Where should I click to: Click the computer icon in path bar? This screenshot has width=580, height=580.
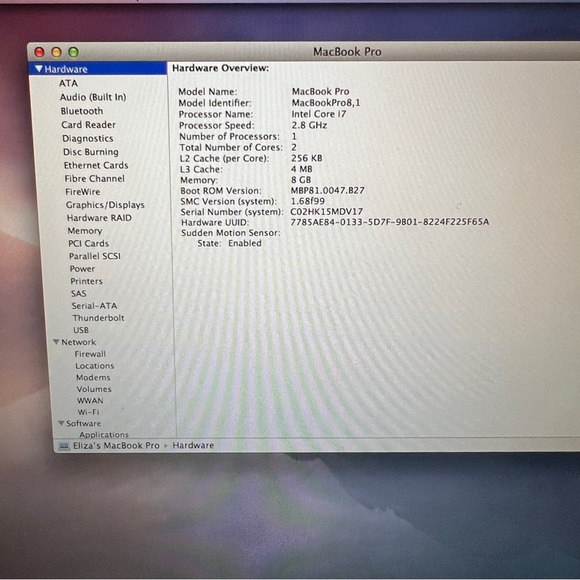[x=64, y=446]
